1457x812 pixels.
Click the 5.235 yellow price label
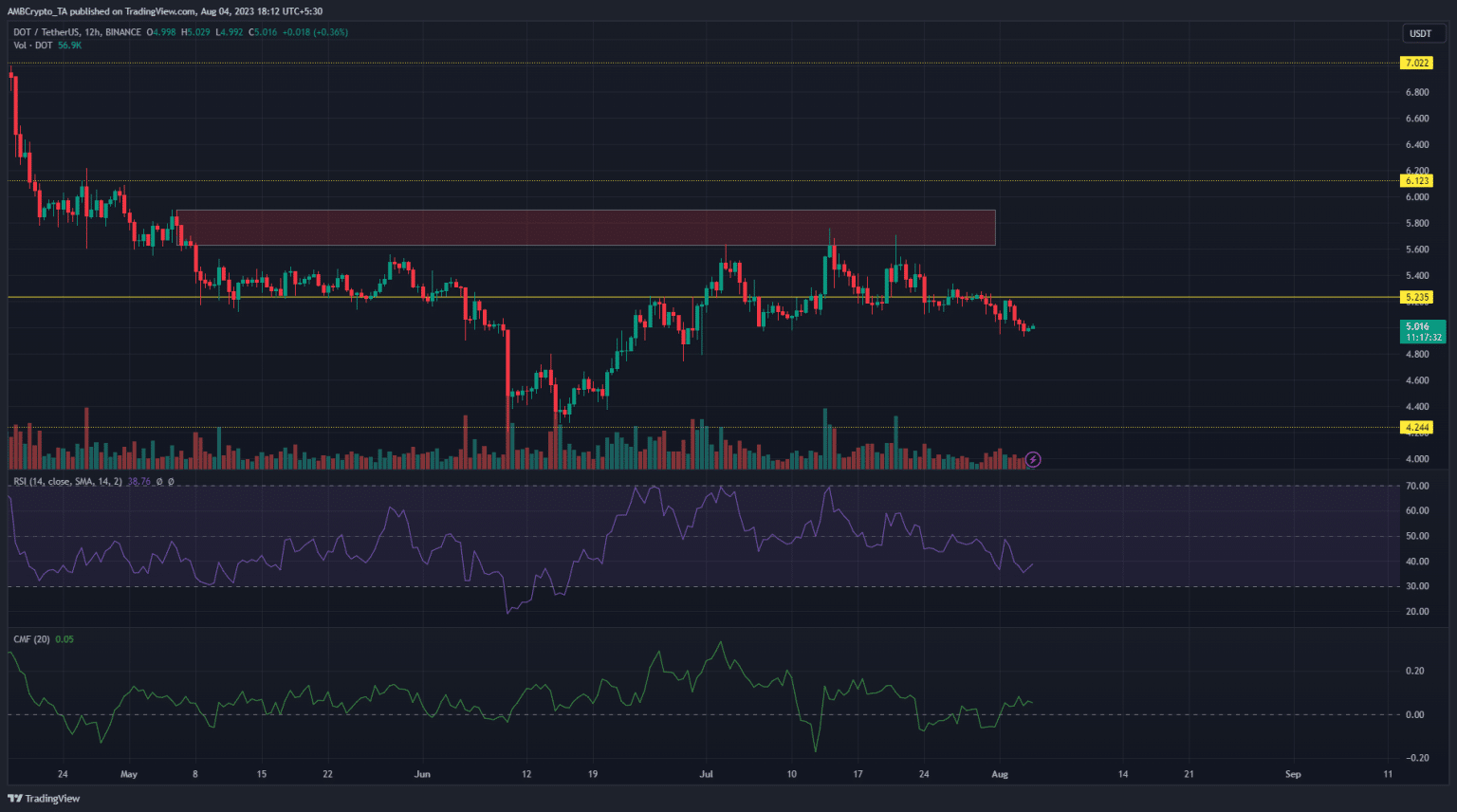(1416, 297)
